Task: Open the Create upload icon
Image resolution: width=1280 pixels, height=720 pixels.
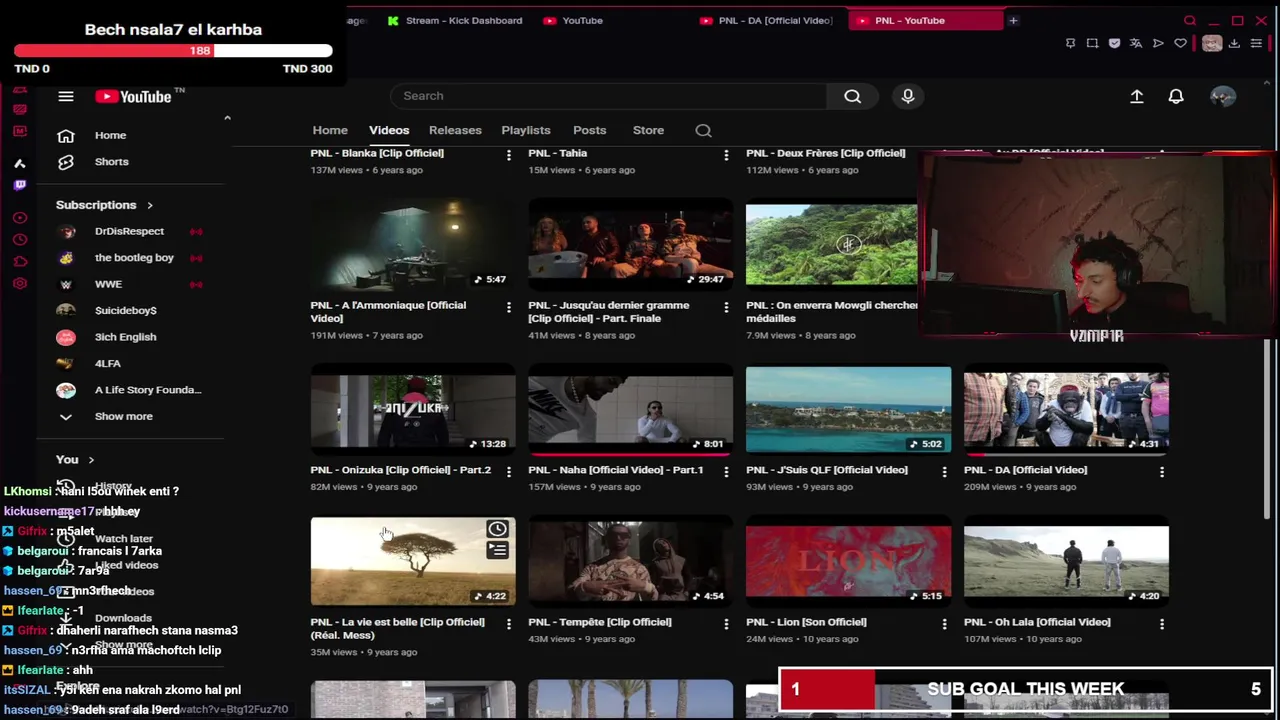Action: pos(1137,96)
